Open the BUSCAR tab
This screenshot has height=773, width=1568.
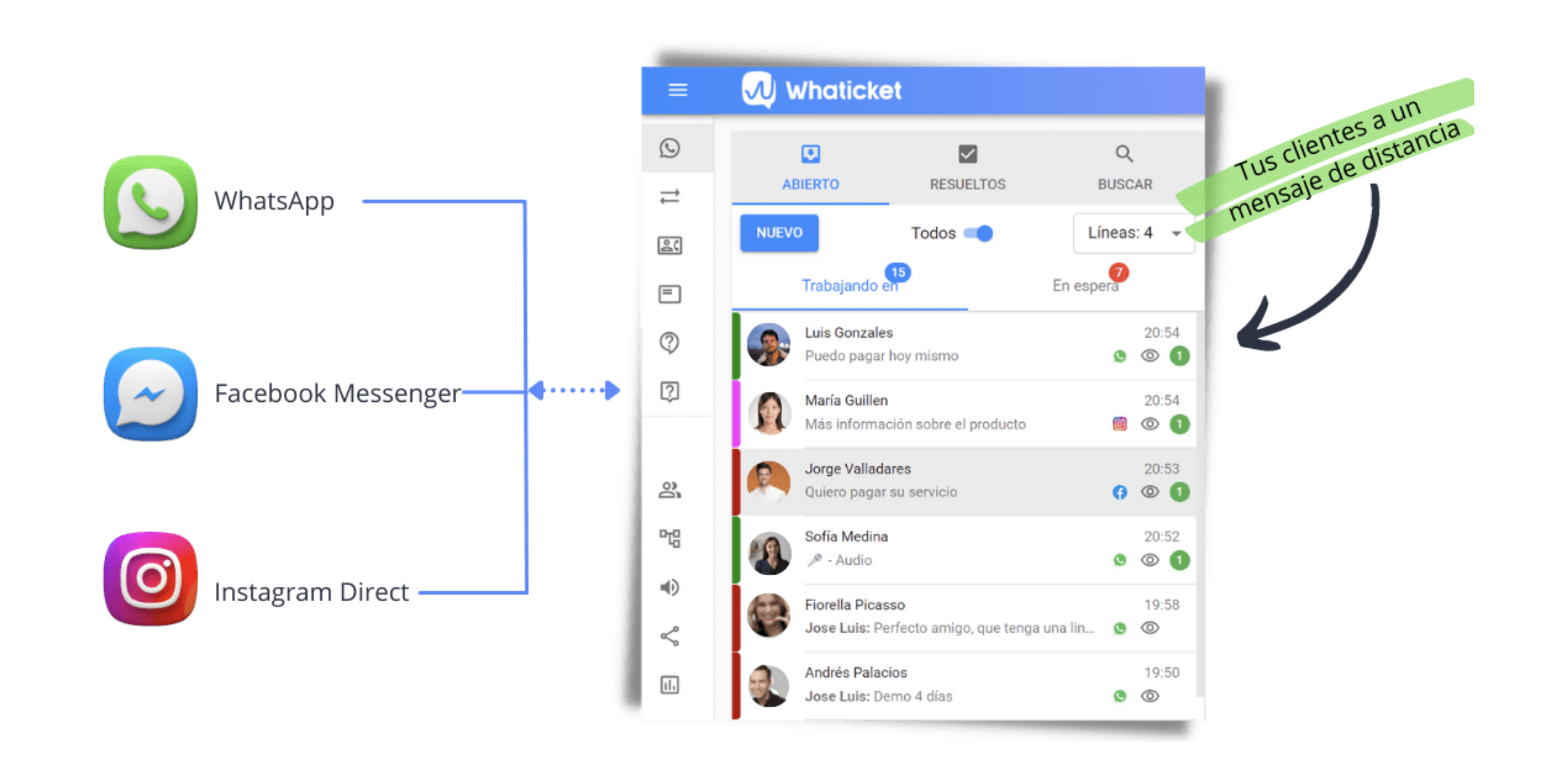1124,168
